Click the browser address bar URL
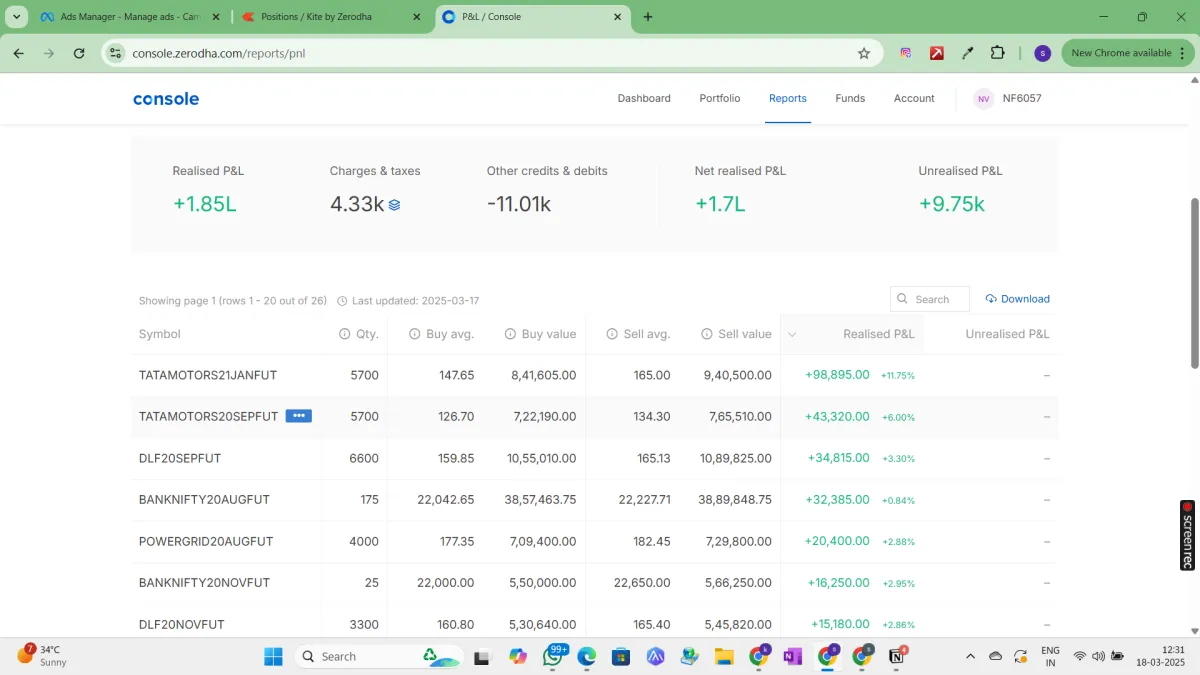This screenshot has height=675, width=1200. pyautogui.click(x=219, y=53)
